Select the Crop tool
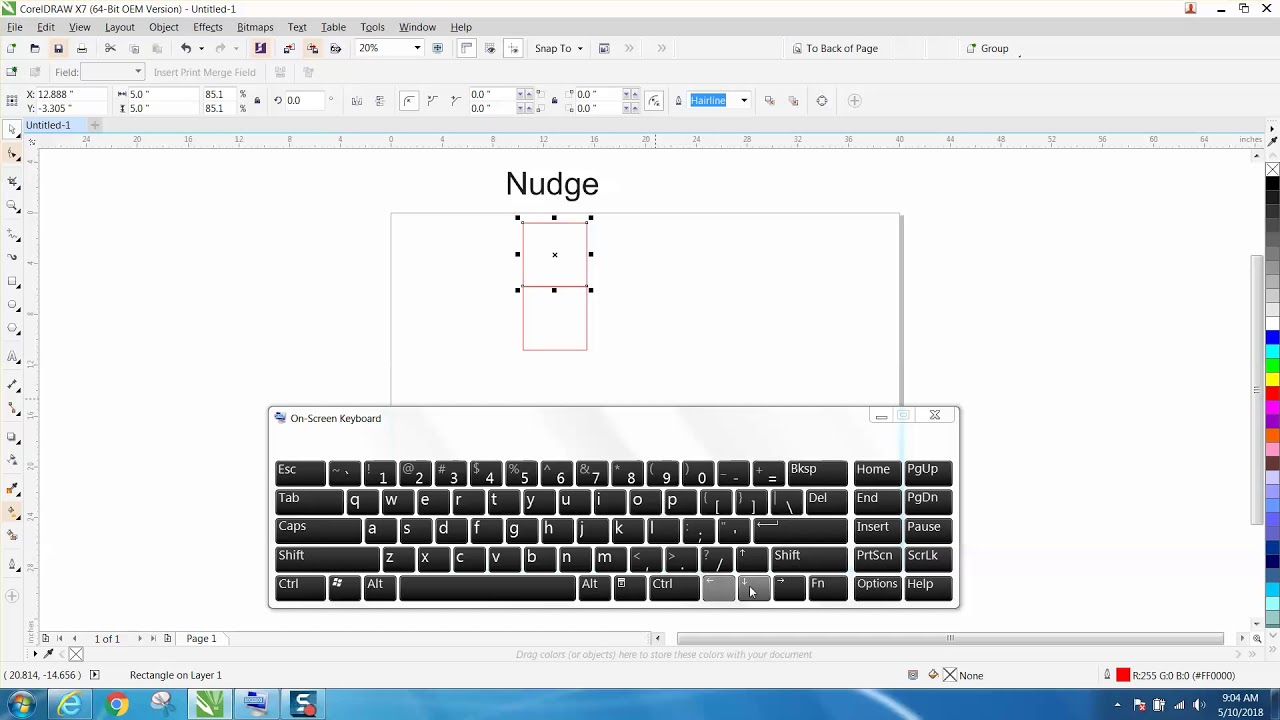Image resolution: width=1280 pixels, height=720 pixels. [x=12, y=181]
